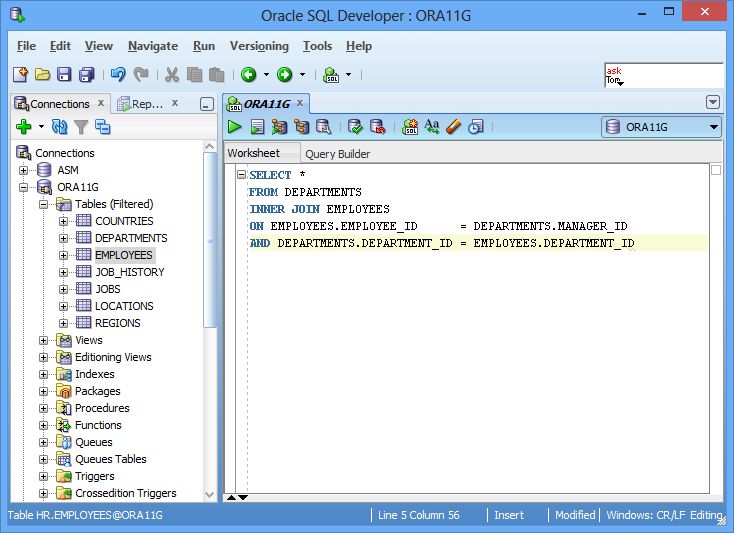Select the Triggers folder
Image resolution: width=734 pixels, height=533 pixels.
95,476
